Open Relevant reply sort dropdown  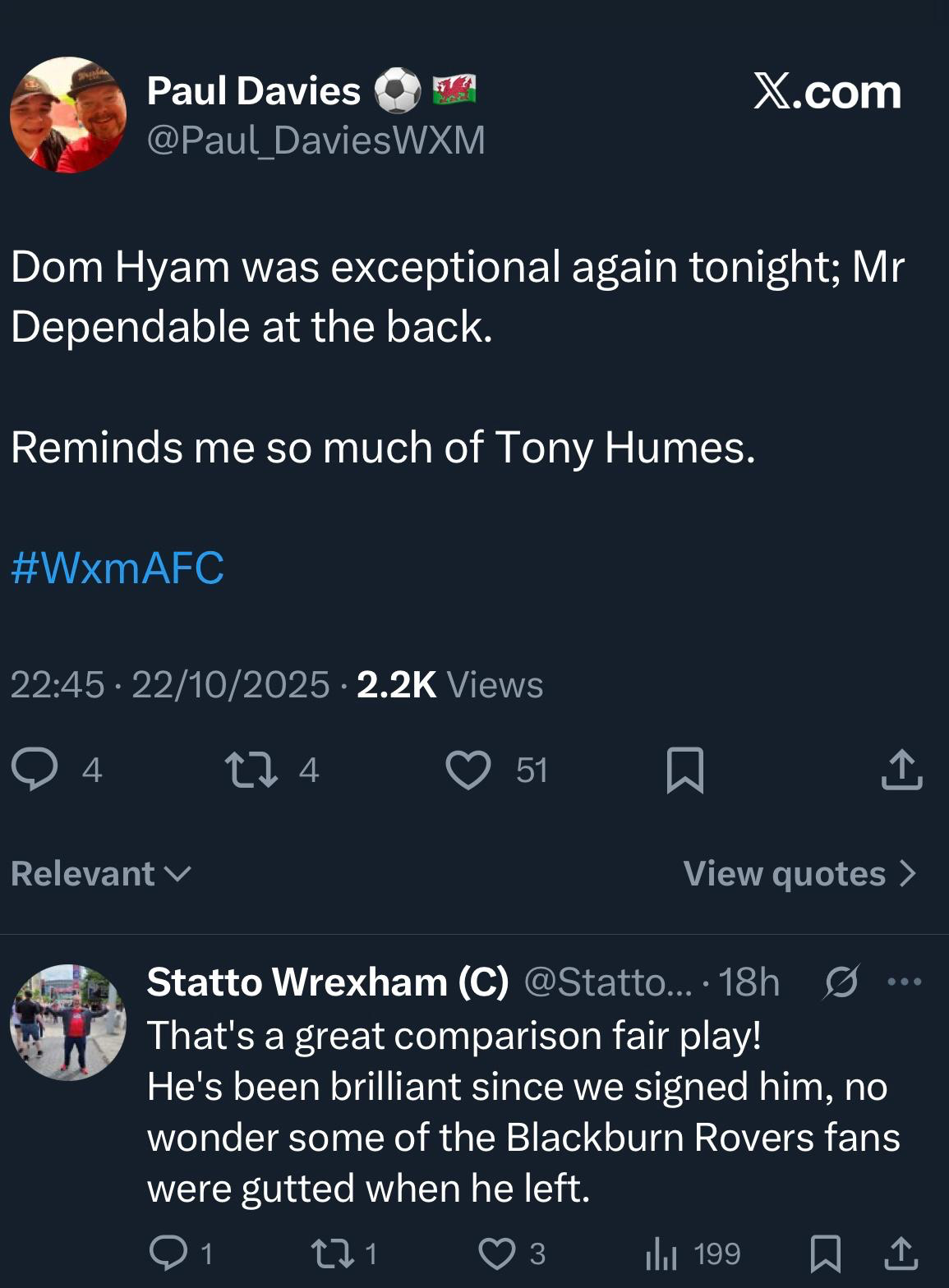click(x=100, y=874)
